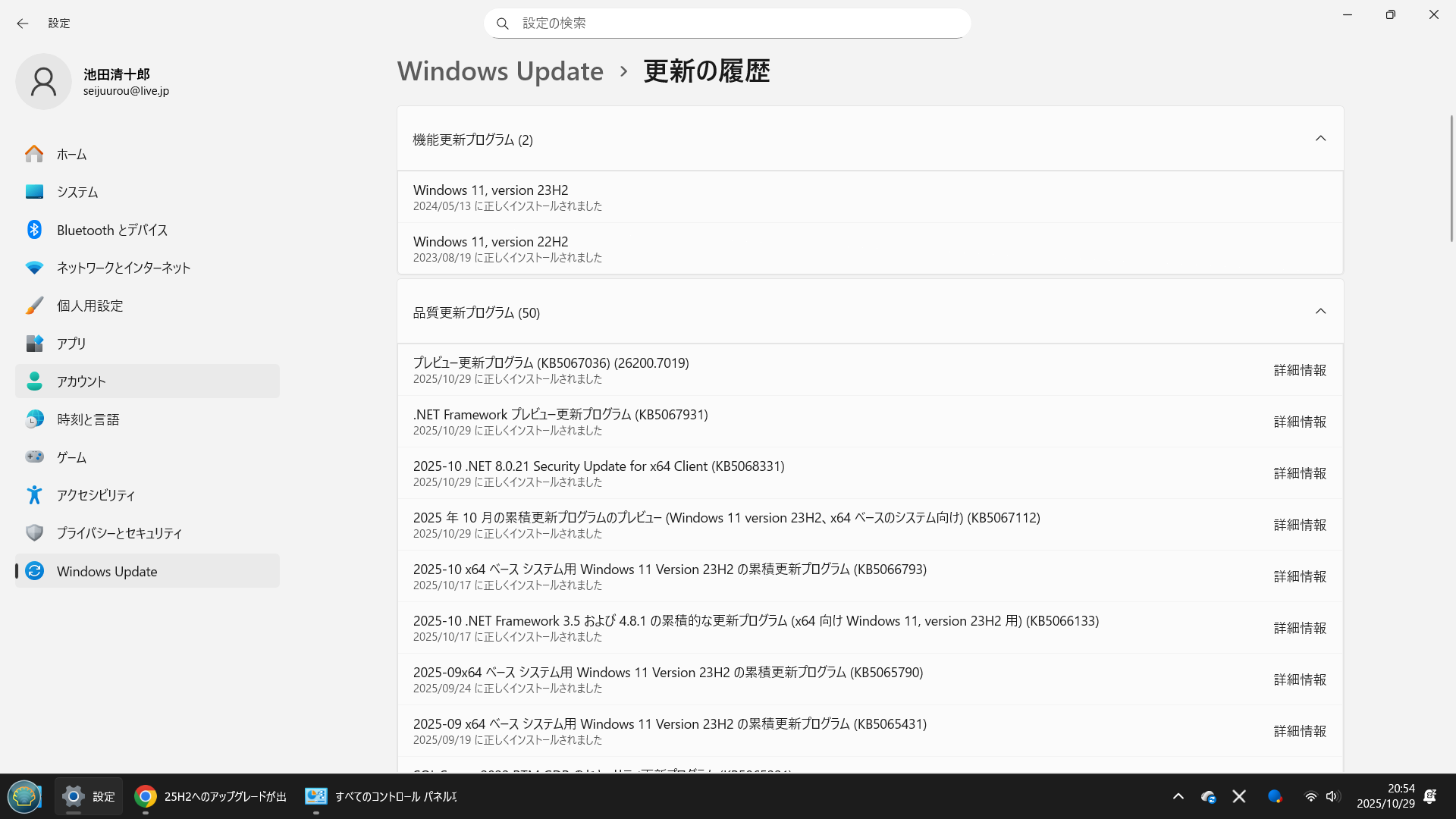1456x819 pixels.
Task: Open the user profile avatar
Action: click(x=43, y=82)
